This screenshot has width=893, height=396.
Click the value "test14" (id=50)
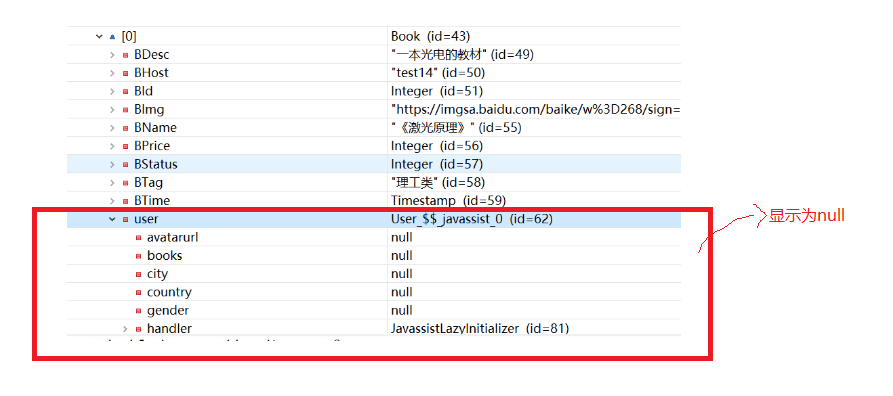pos(438,73)
